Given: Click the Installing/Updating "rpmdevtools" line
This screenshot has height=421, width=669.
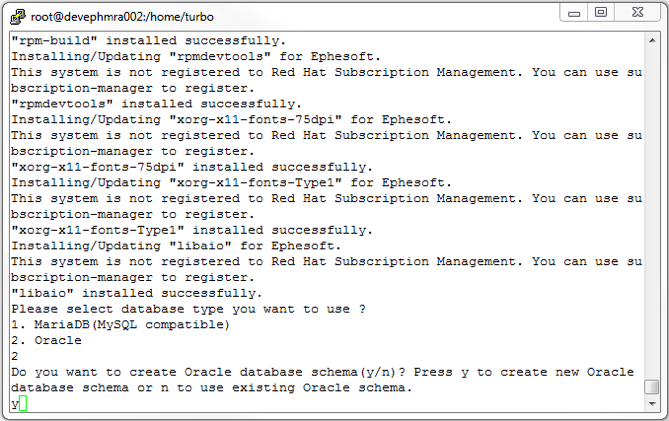Looking at the screenshot, I should click(195, 57).
